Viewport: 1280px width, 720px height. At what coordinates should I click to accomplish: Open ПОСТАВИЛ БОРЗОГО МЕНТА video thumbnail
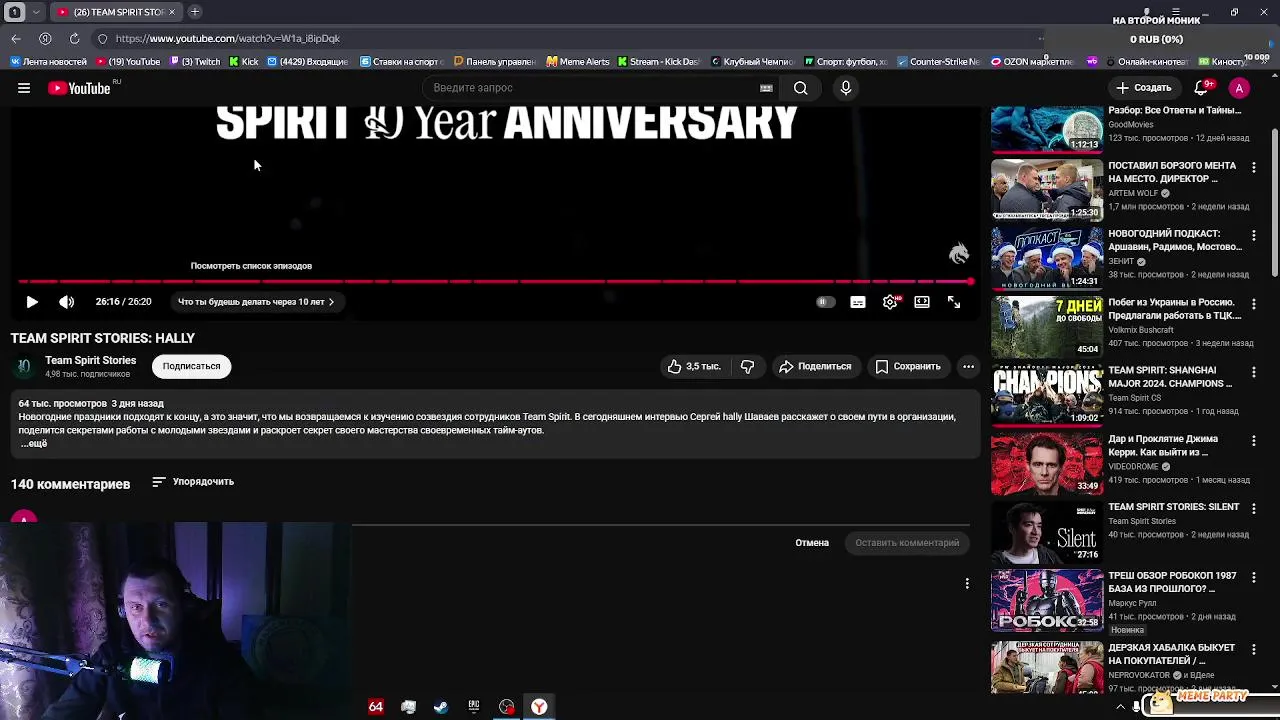click(1047, 190)
